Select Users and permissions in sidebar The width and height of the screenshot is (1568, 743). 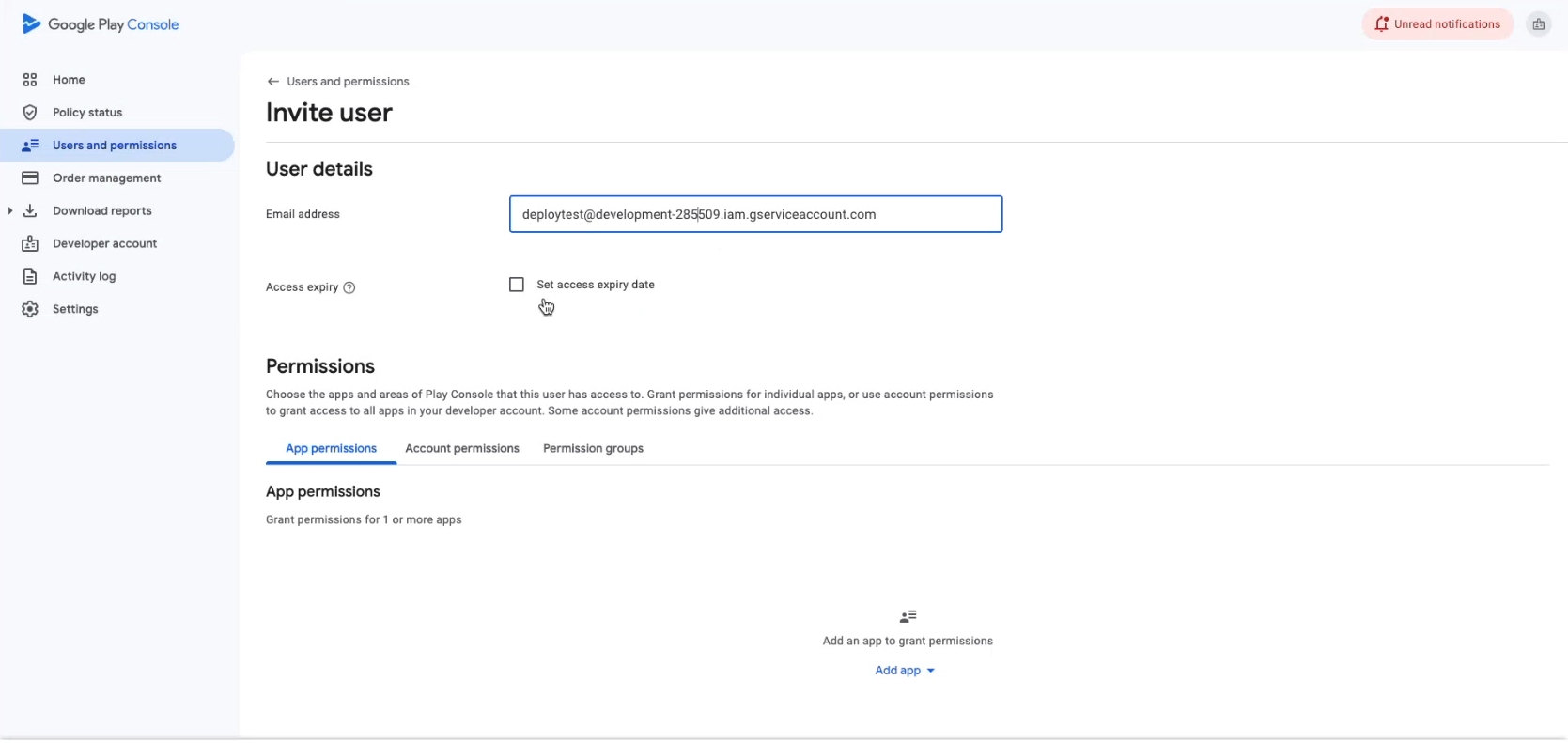(x=115, y=146)
